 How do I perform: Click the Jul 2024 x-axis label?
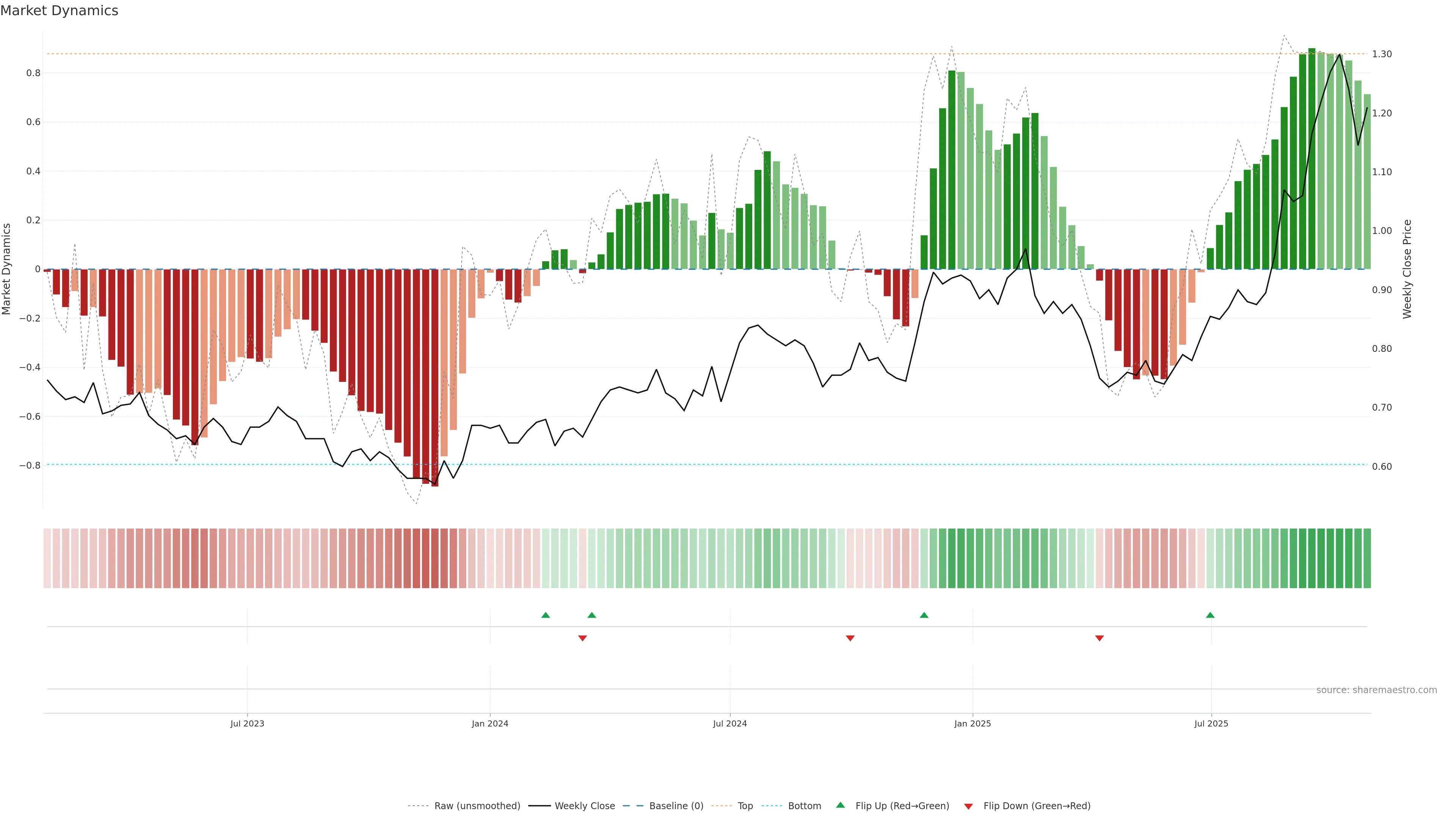click(x=730, y=723)
